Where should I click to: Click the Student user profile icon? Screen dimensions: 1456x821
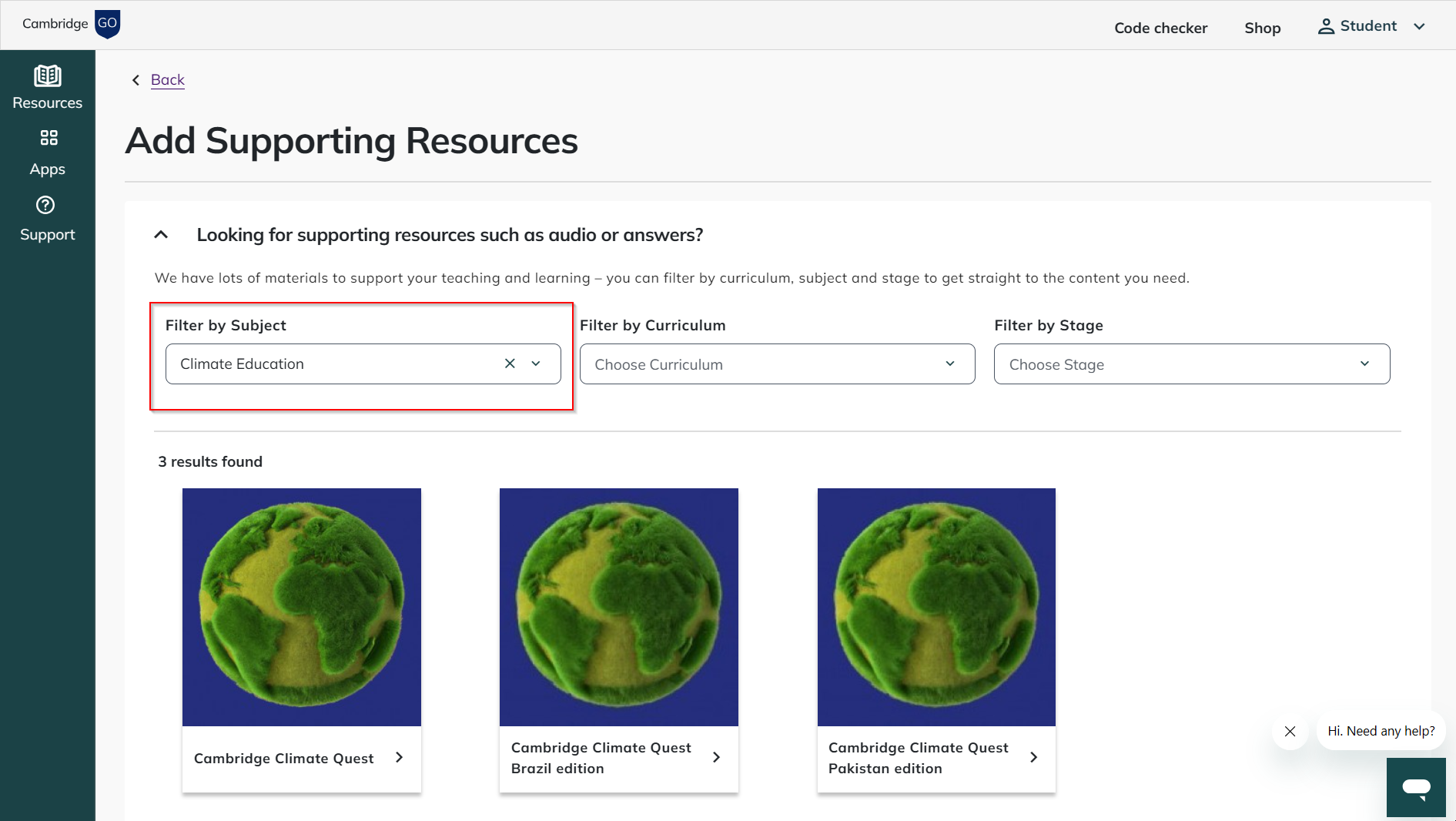(1326, 26)
